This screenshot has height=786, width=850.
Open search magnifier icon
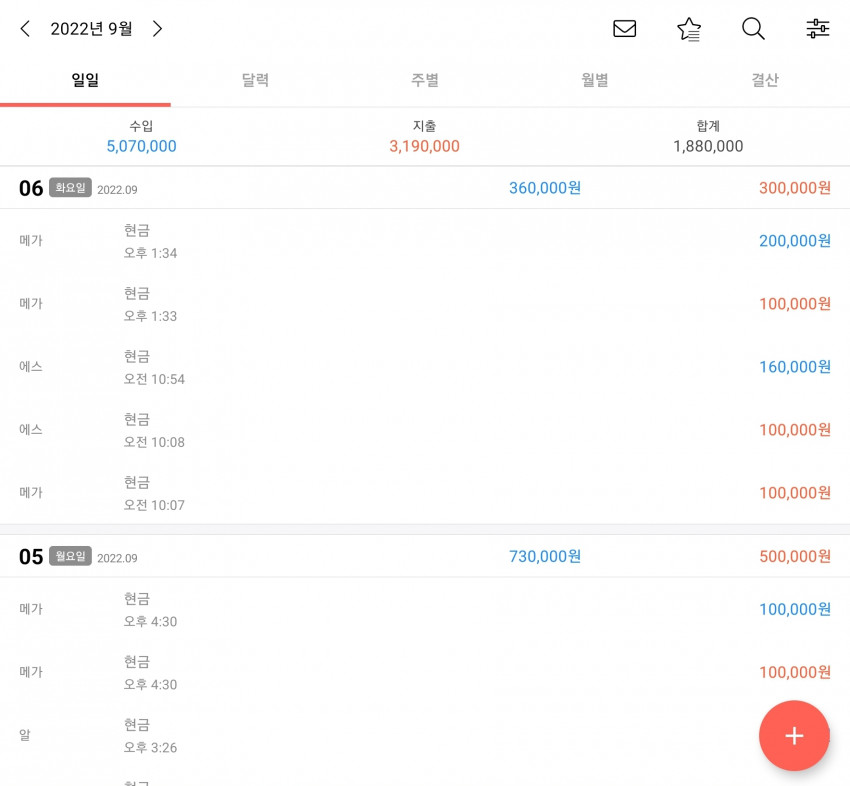click(x=754, y=29)
